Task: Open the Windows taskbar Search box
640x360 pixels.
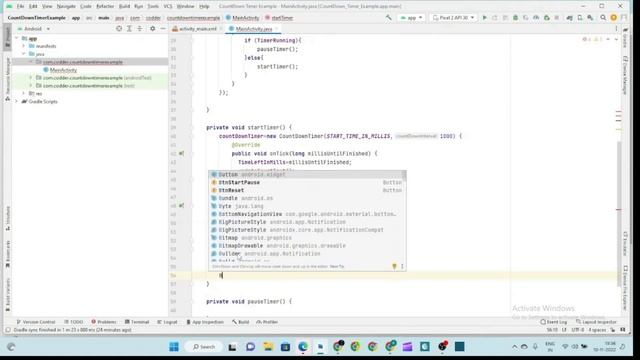Action: click(204, 347)
